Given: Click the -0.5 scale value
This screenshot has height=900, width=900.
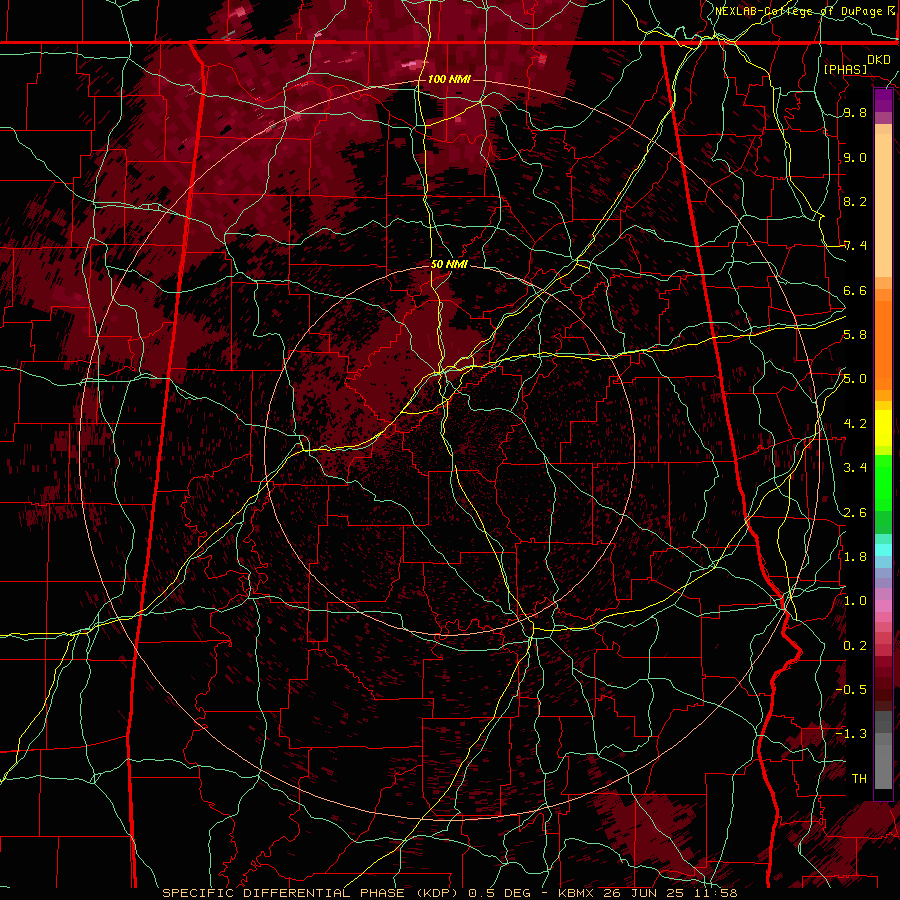Looking at the screenshot, I should click(x=851, y=690).
